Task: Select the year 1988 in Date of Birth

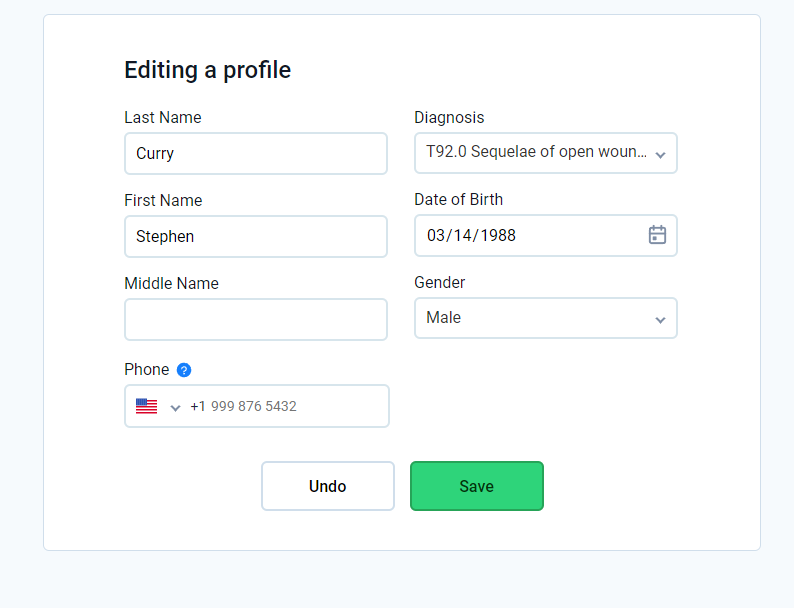Action: coord(497,236)
